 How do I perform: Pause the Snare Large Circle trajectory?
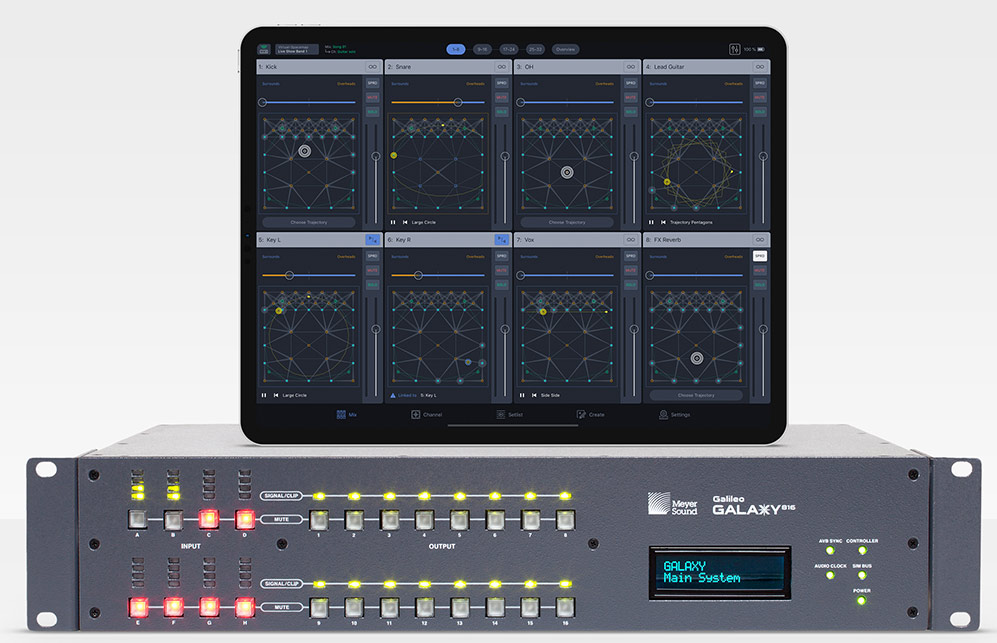coord(392,222)
